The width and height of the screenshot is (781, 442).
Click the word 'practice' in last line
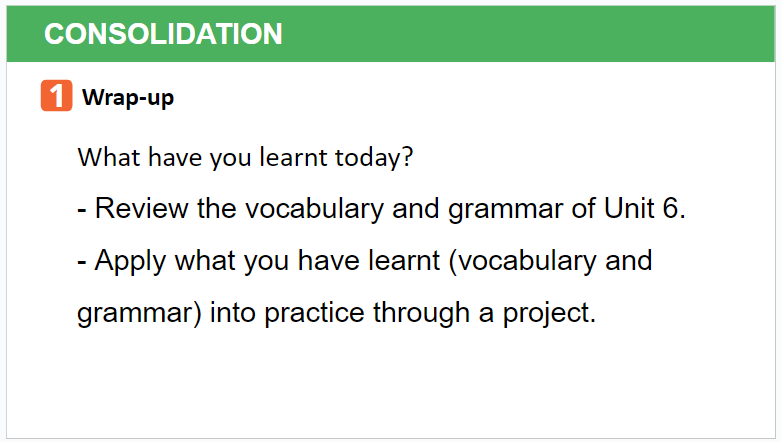click(314, 313)
